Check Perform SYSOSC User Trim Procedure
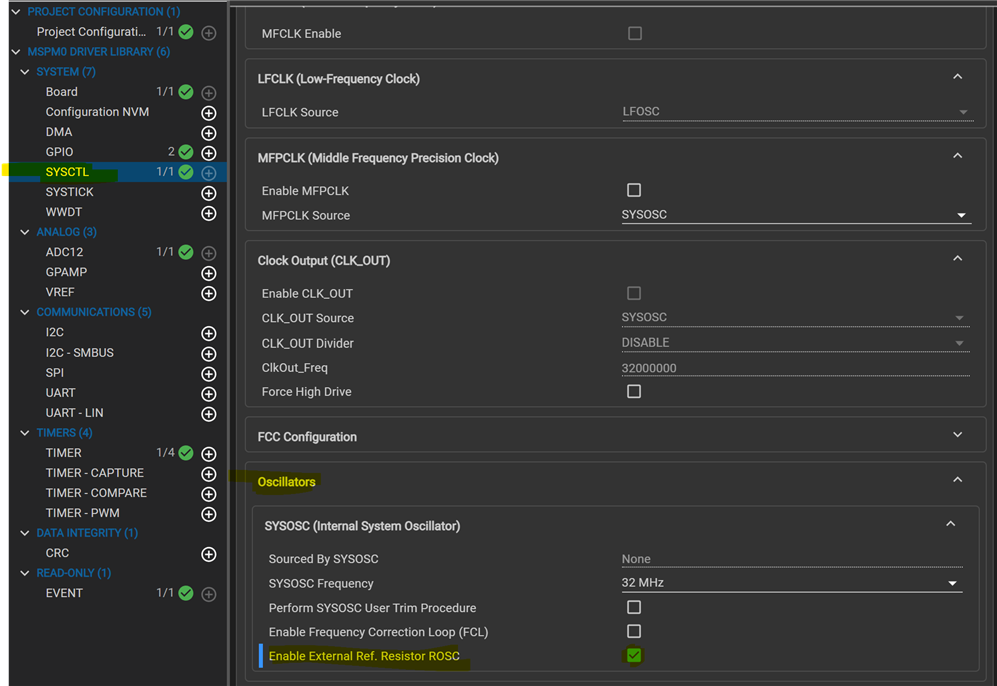997x686 pixels. coord(634,607)
